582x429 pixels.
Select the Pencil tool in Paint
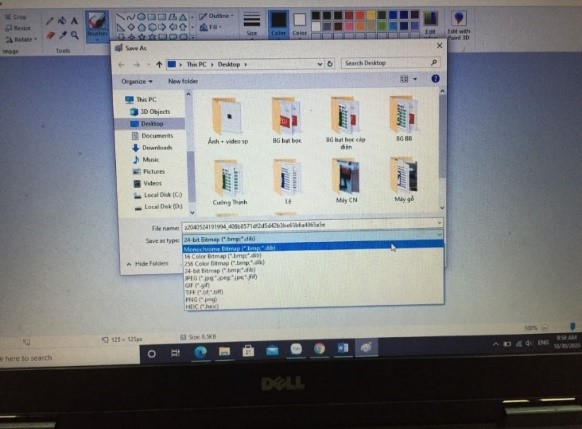click(50, 21)
